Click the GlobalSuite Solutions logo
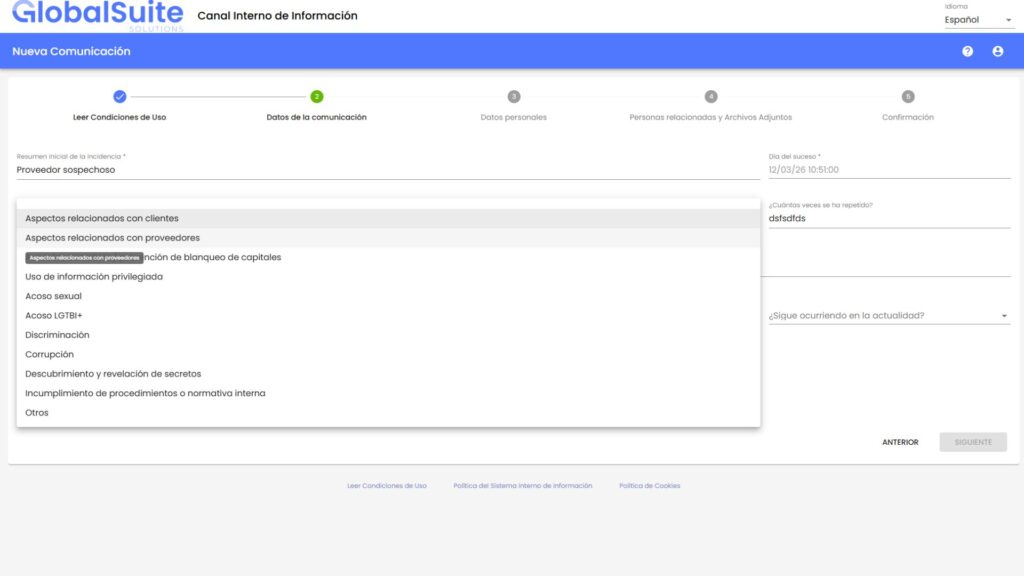 (95, 17)
